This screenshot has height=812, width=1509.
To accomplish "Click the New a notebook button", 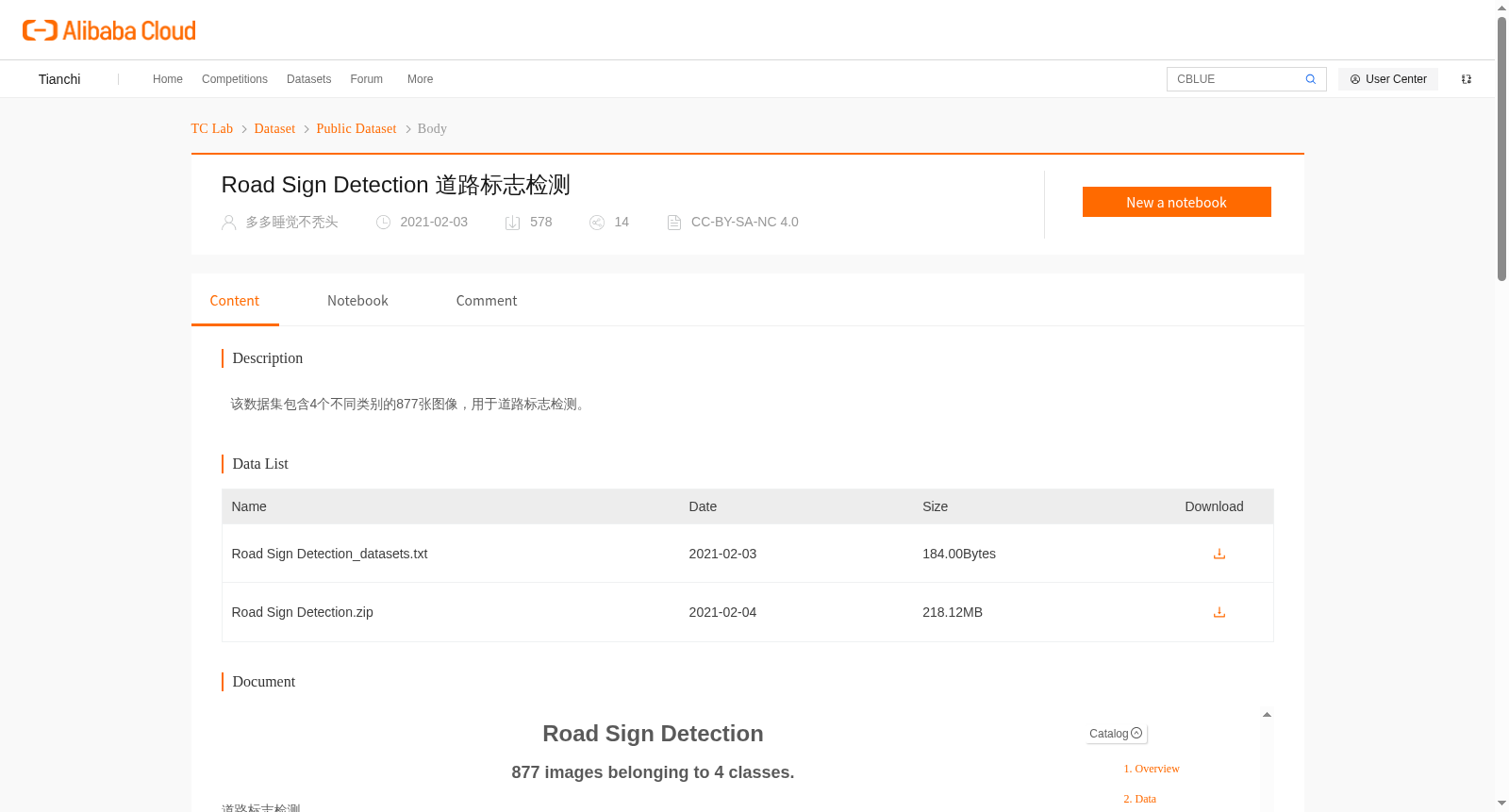I will [x=1176, y=202].
